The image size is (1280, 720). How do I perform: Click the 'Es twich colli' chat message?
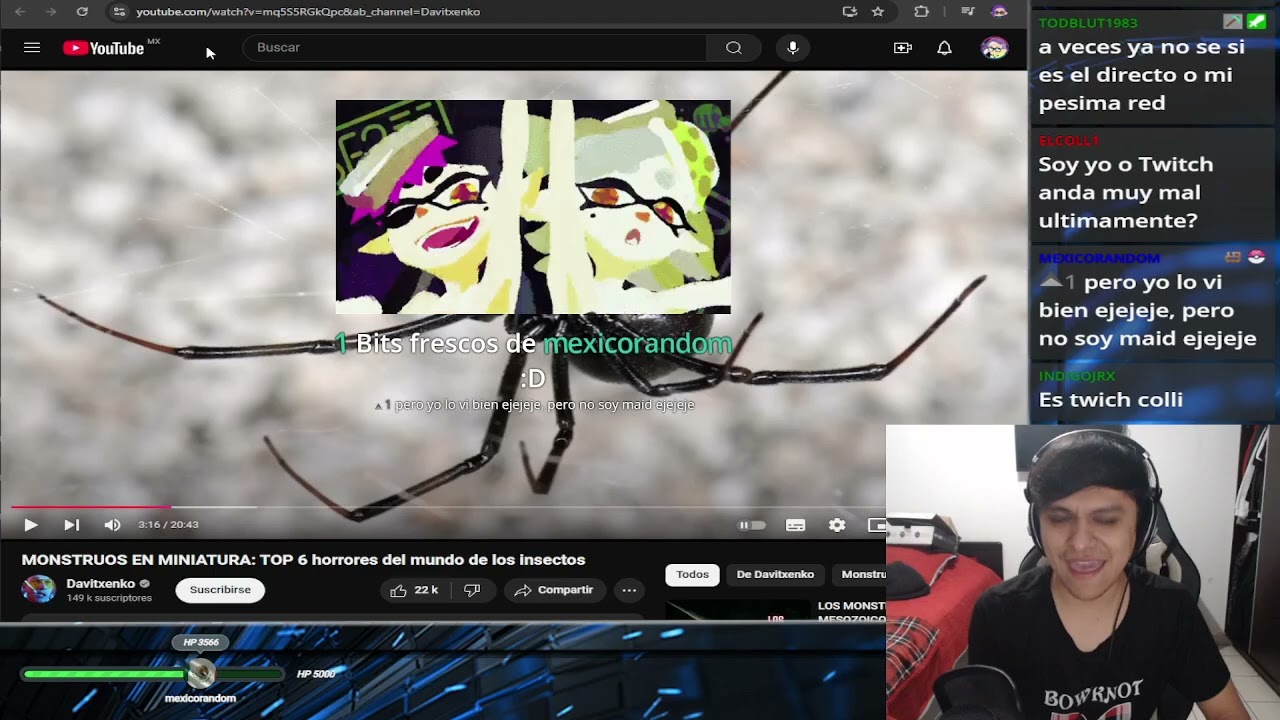tap(1110, 400)
